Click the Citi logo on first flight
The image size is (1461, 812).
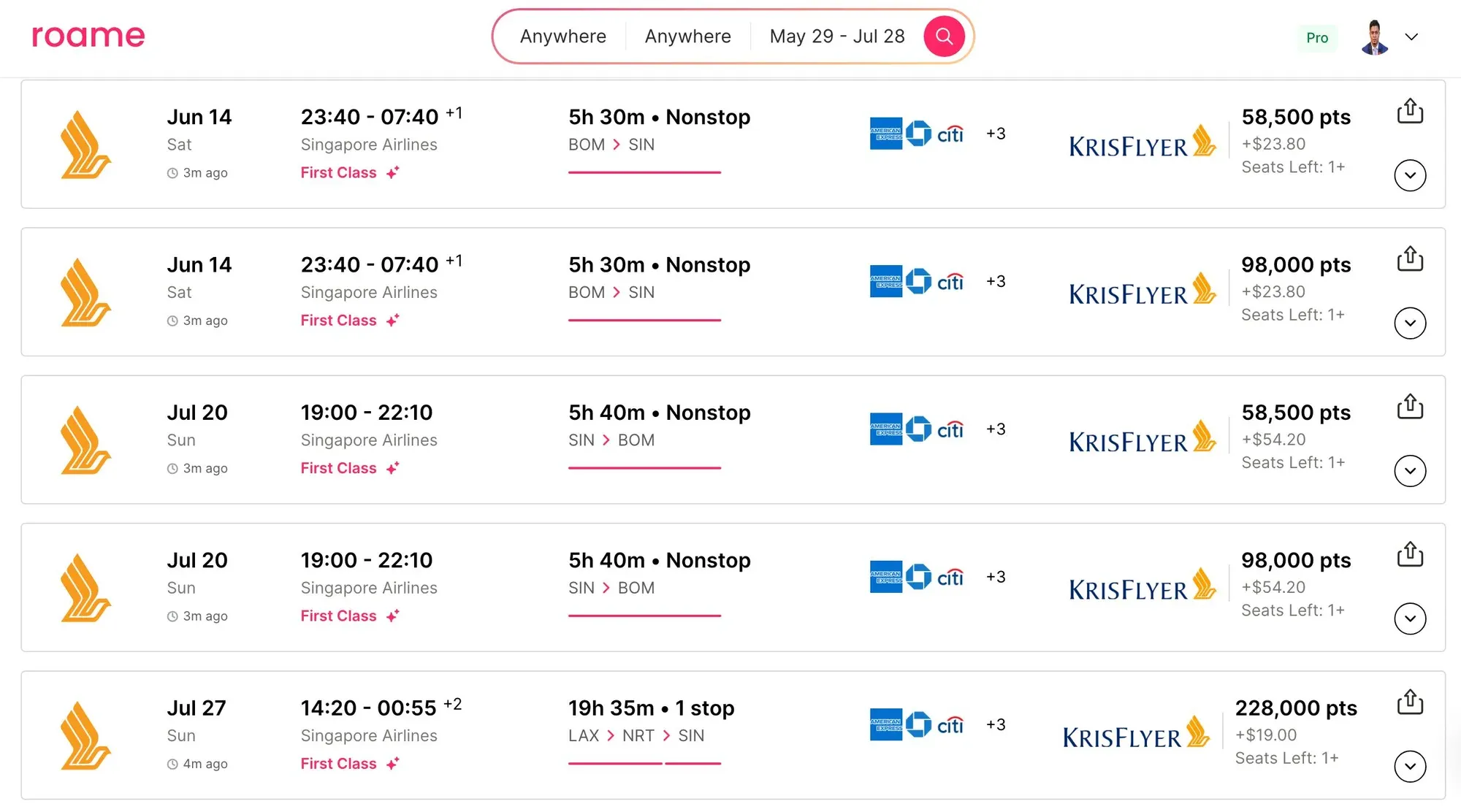click(x=950, y=134)
